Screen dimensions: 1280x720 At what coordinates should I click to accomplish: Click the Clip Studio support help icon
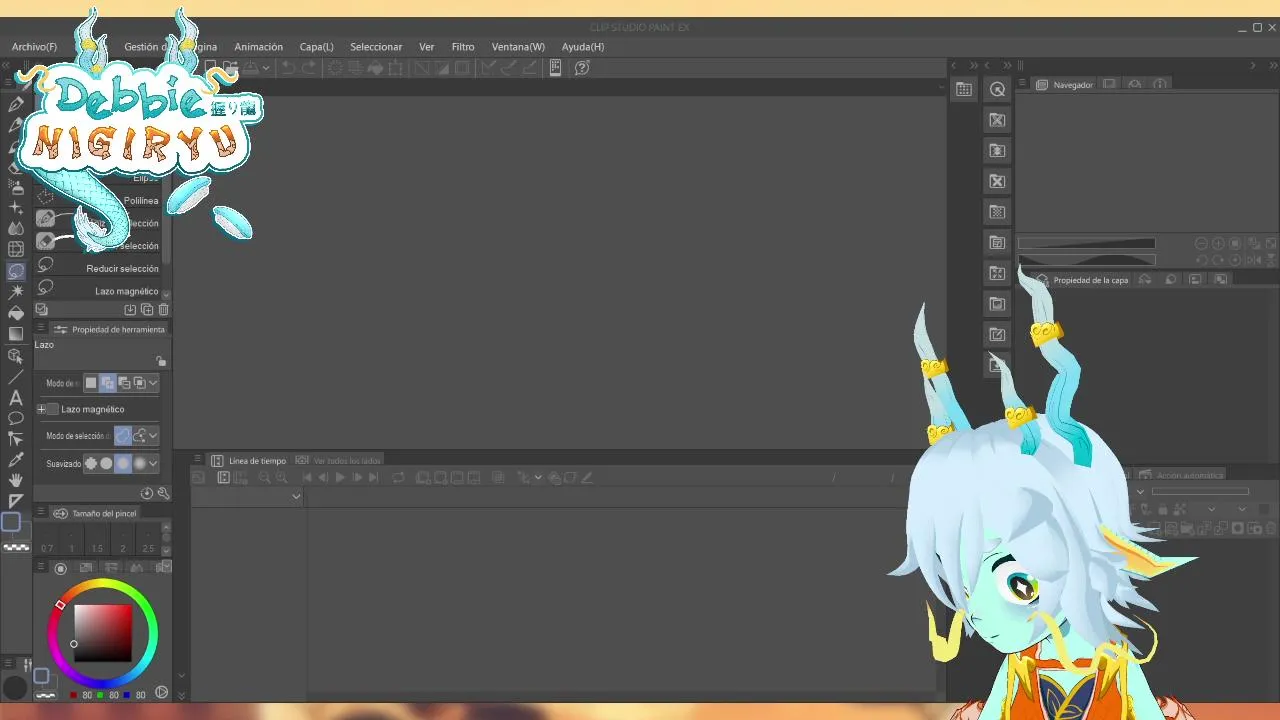[582, 68]
